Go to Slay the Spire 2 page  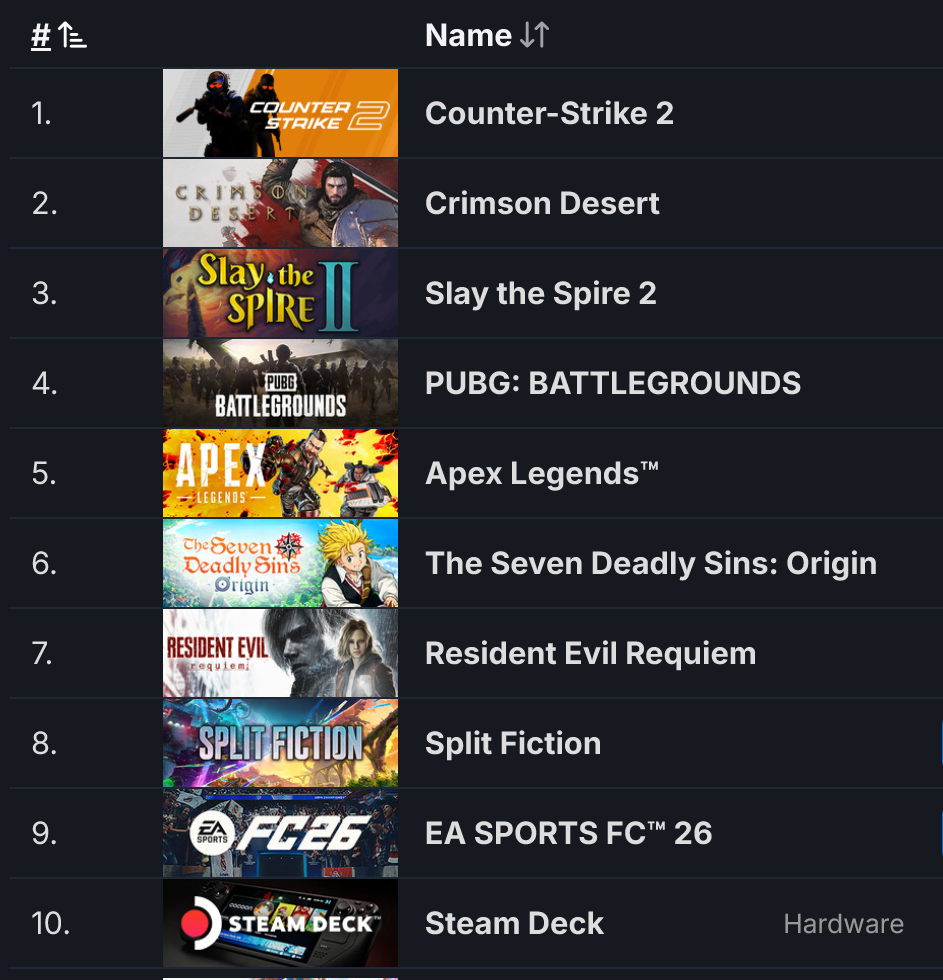(x=541, y=293)
